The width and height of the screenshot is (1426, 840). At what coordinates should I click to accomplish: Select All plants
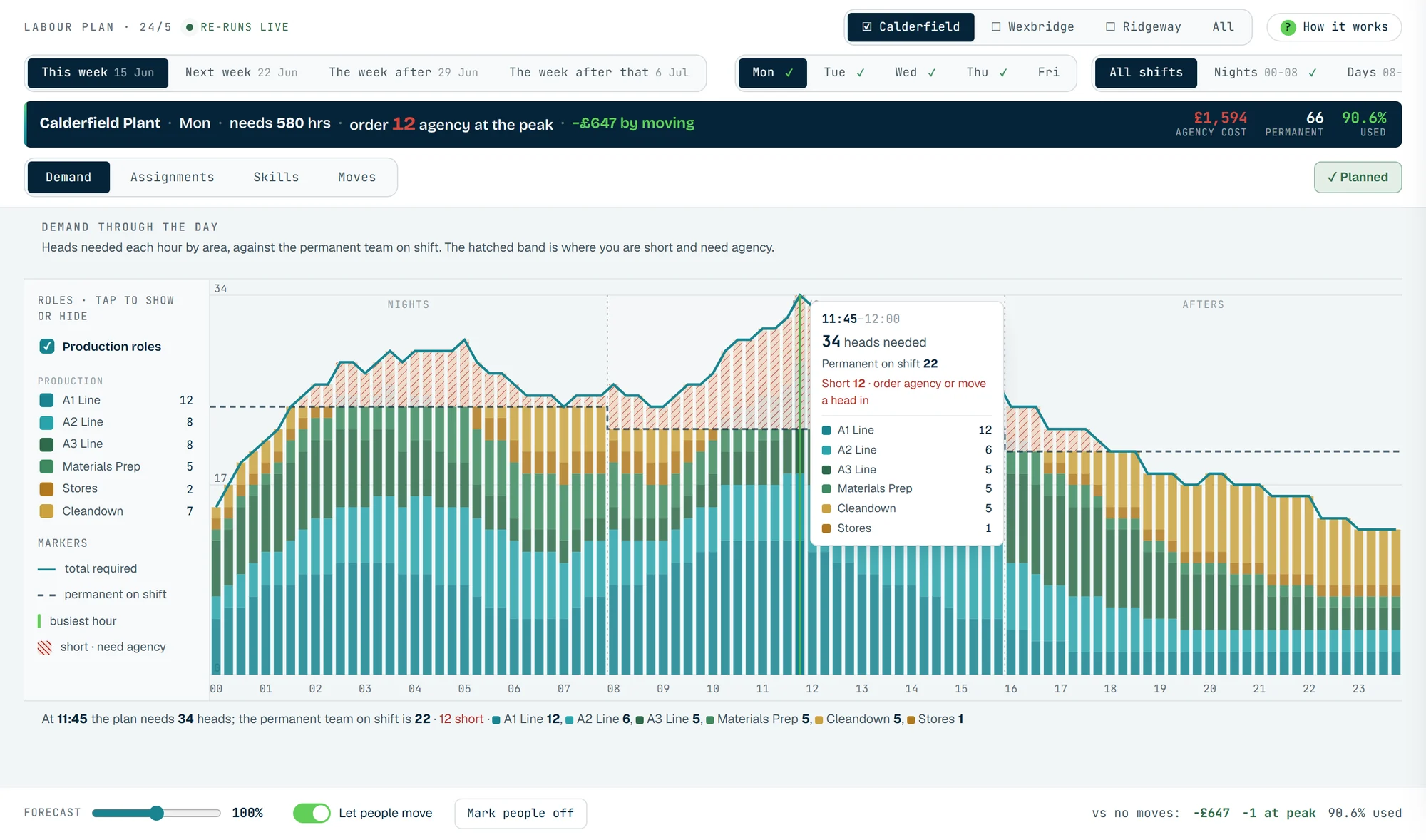pyautogui.click(x=1223, y=27)
